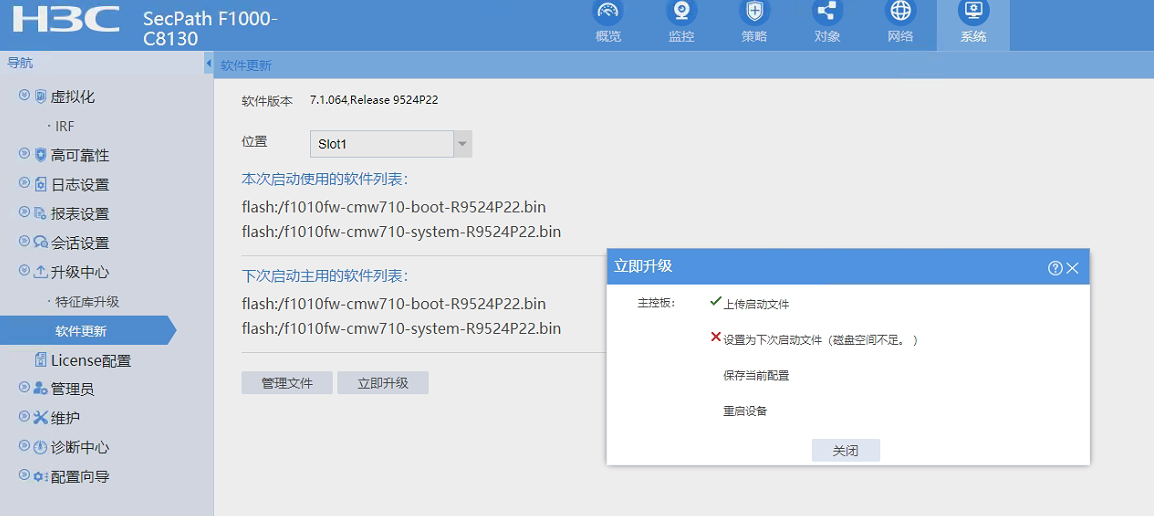The width and height of the screenshot is (1154, 516).
Task: Click the 立即升级 button
Action: point(383,383)
